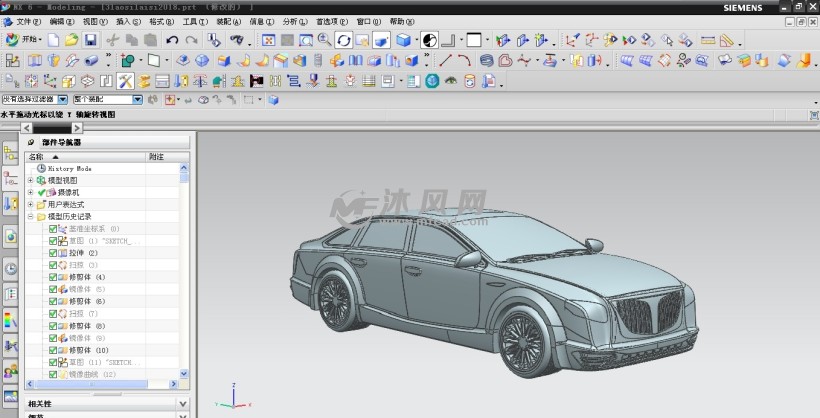820x418 pixels.
Task: Open the 视图 menu
Action: tap(95, 21)
